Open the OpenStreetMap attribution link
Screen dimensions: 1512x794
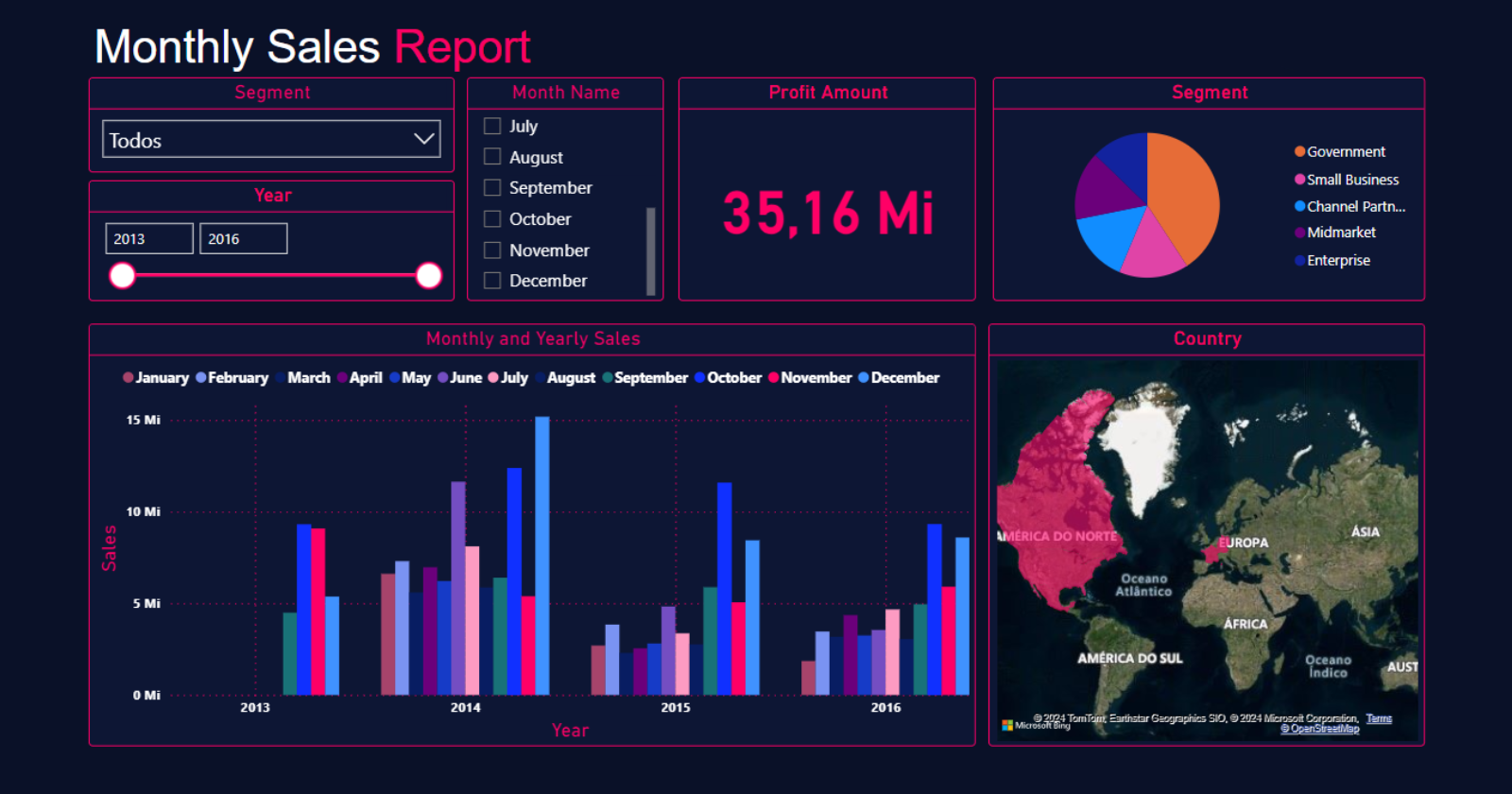(1319, 729)
